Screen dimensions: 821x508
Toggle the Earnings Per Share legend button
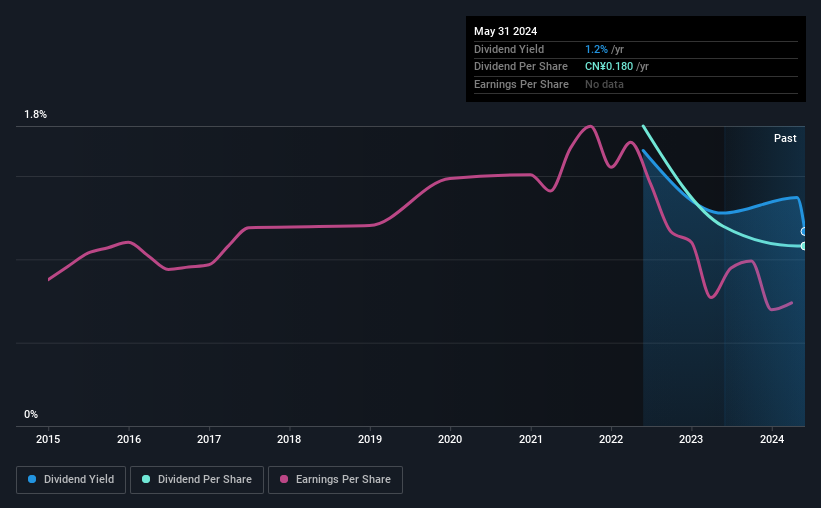(x=335, y=480)
